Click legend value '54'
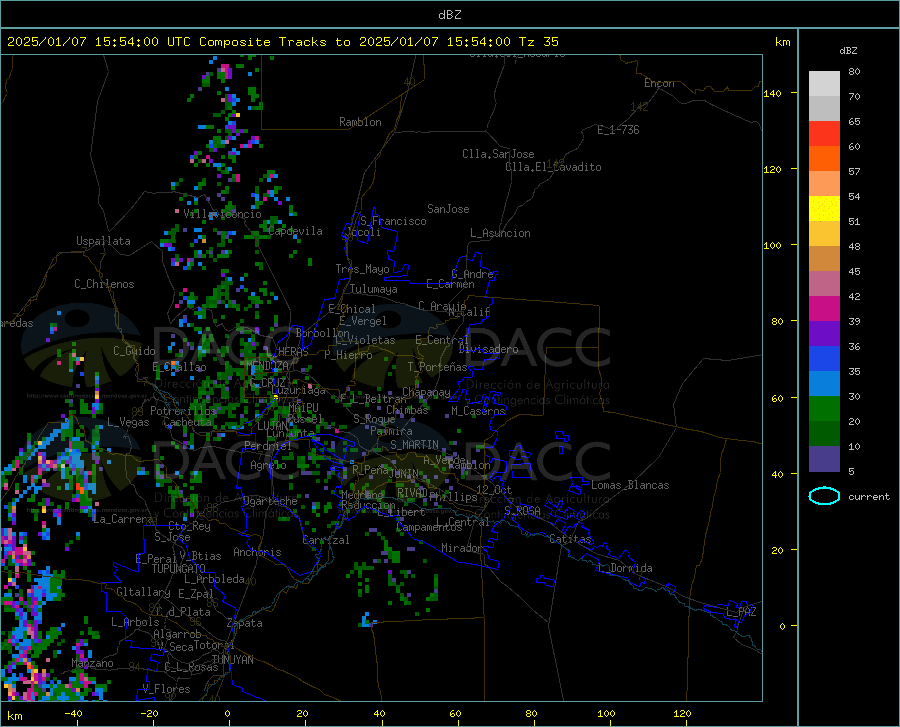This screenshot has width=900, height=727. tap(854, 196)
